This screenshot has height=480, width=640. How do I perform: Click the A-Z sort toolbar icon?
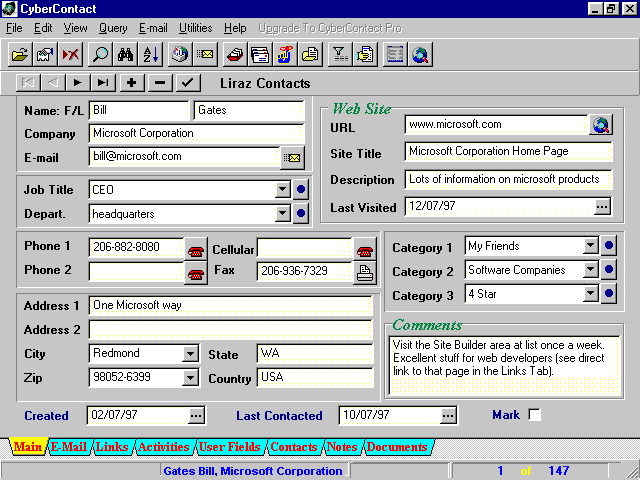(151, 55)
